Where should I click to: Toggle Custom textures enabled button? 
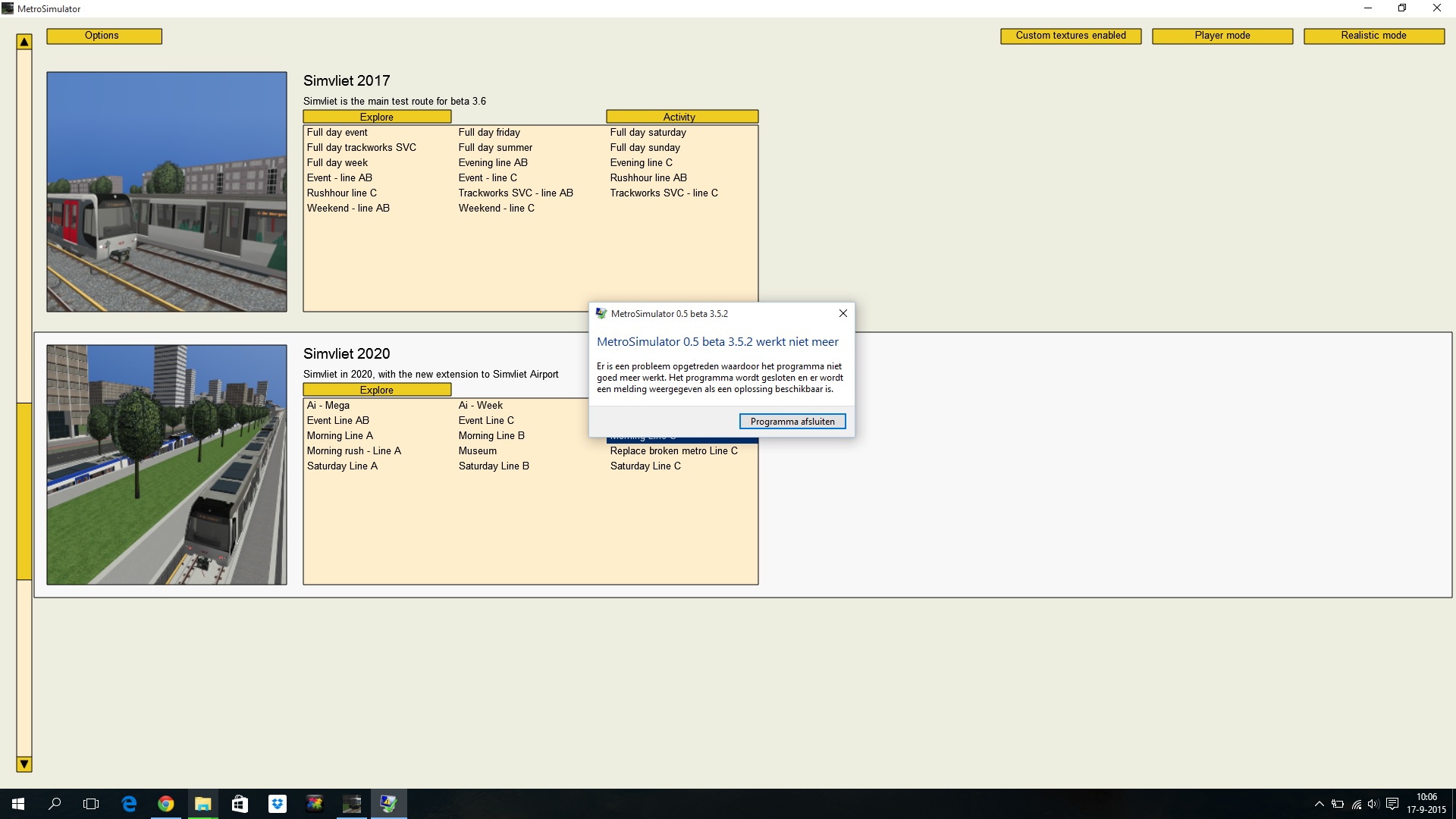[x=1070, y=35]
